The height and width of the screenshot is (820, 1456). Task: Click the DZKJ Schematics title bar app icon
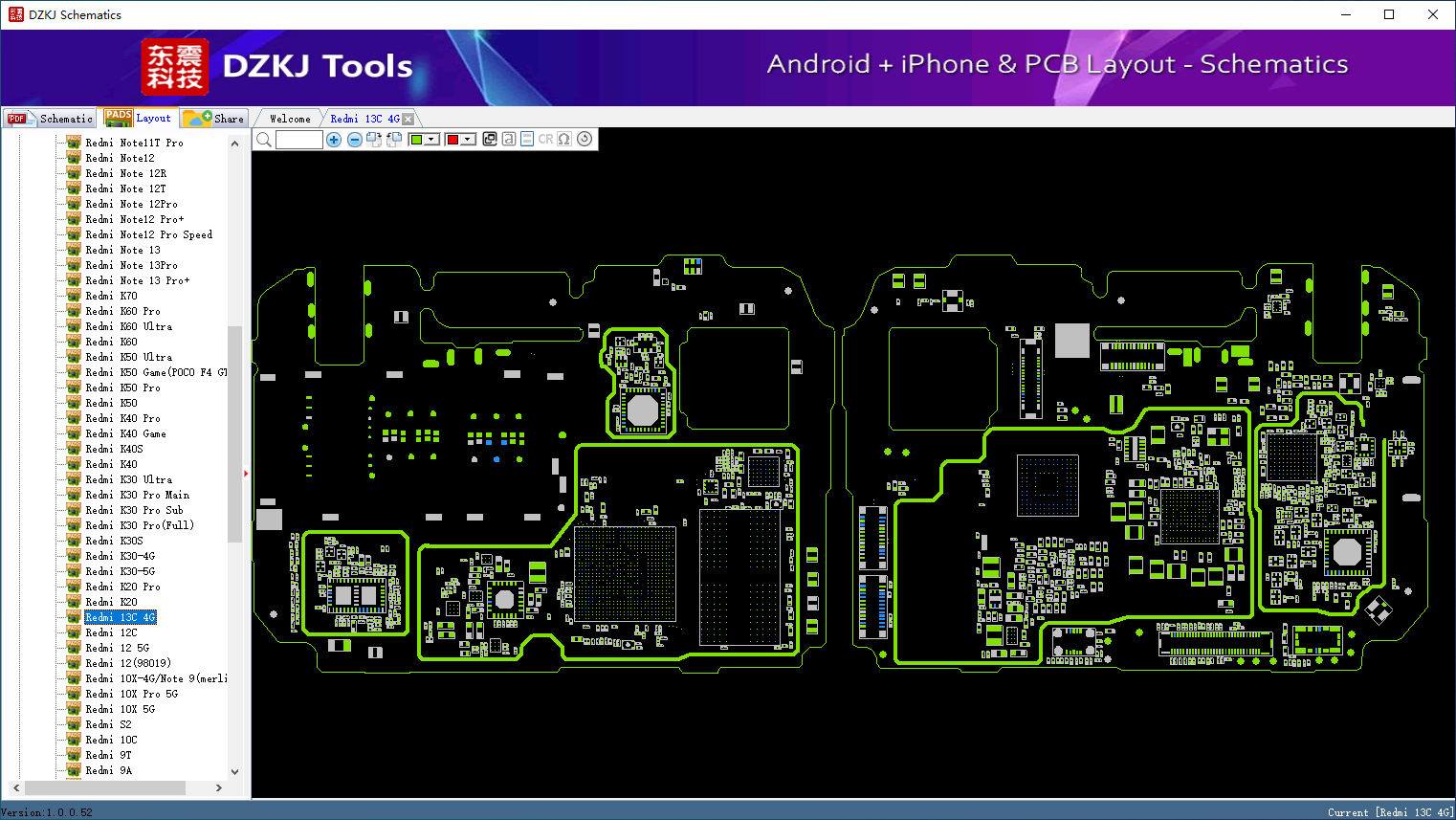[15, 14]
